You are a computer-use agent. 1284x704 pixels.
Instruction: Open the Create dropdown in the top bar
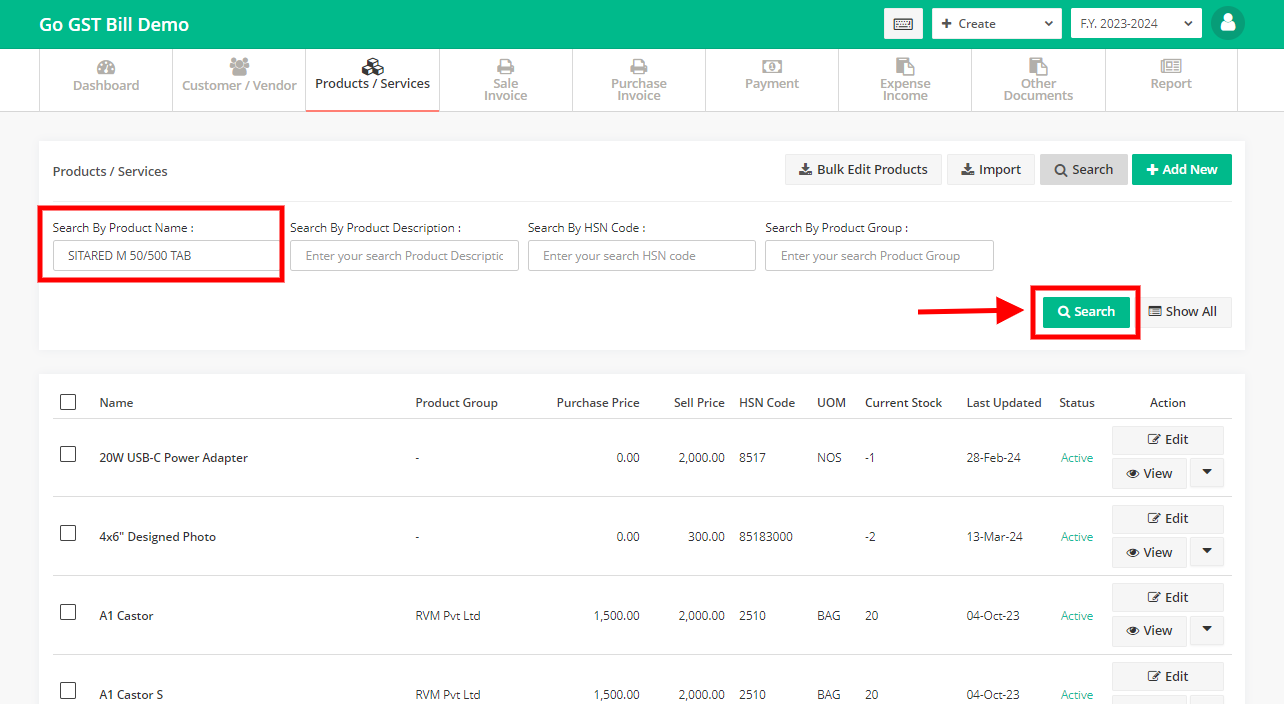coord(996,23)
